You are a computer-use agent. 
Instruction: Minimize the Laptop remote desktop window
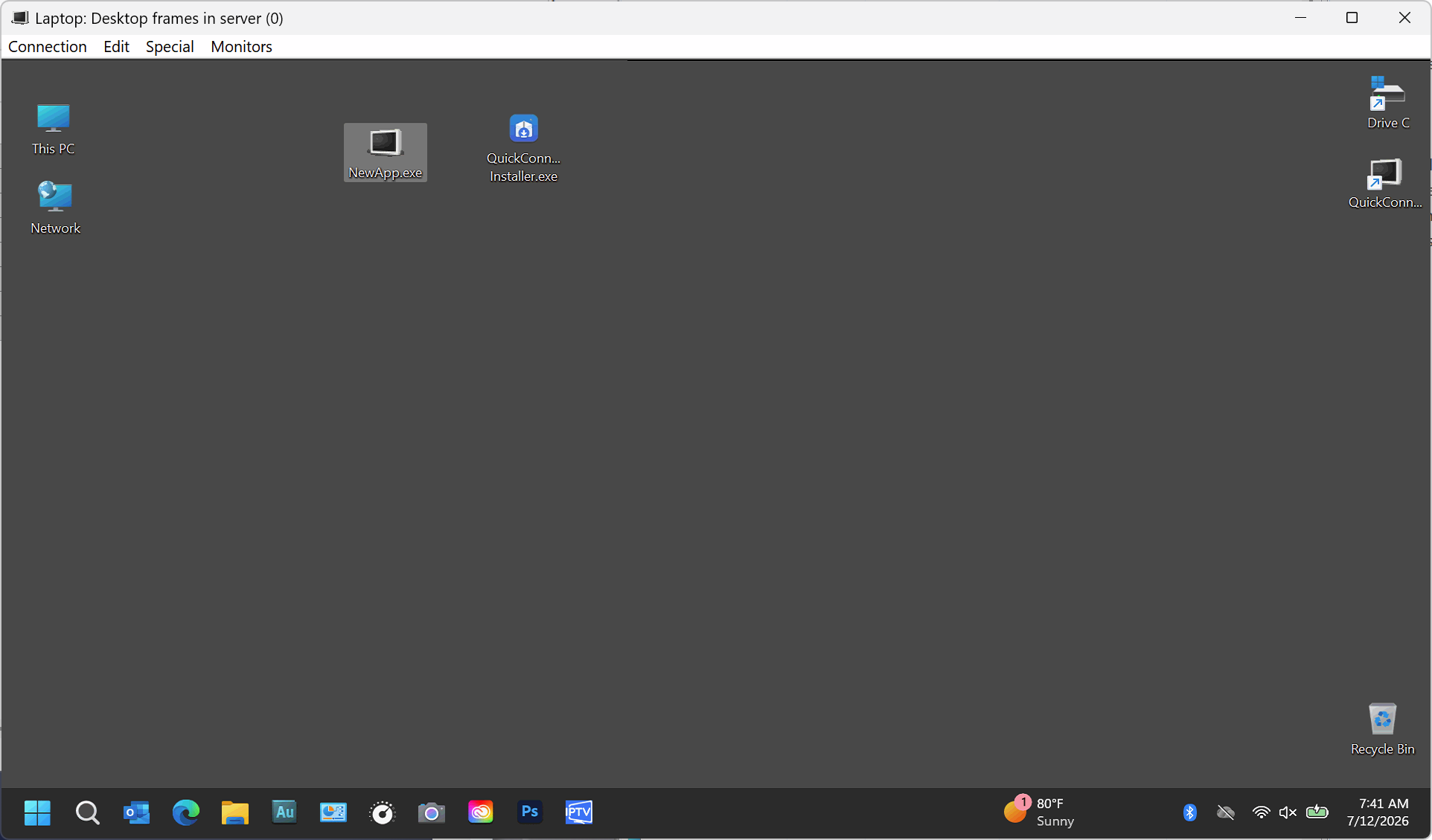tap(1300, 18)
